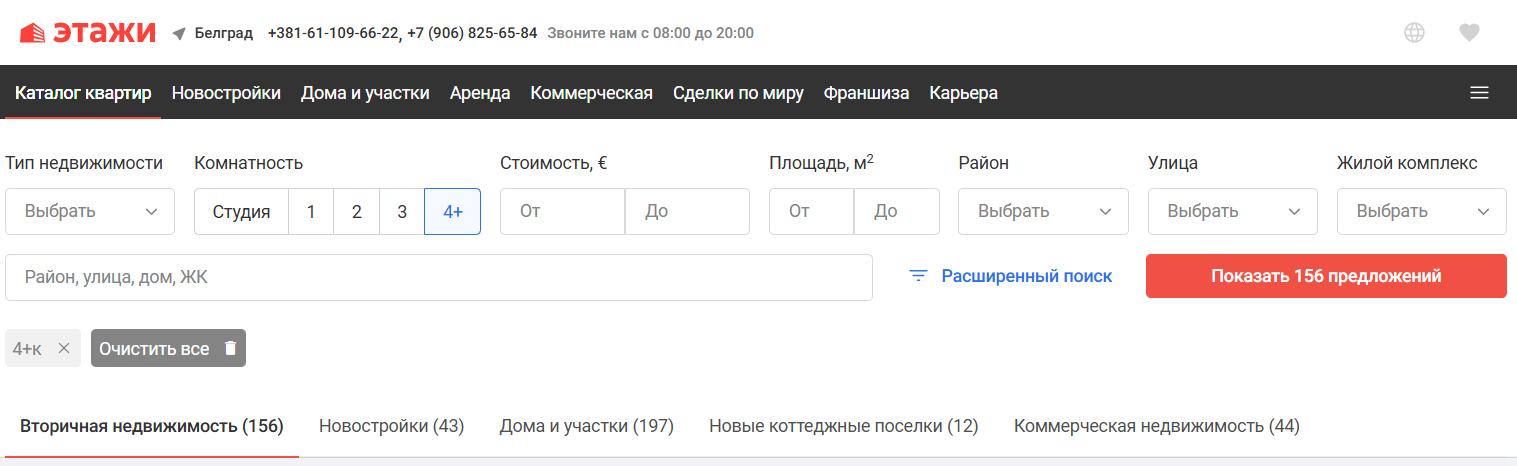The image size is (1517, 466).
Task: Click the trash icon in Очистить все
Action: point(230,348)
